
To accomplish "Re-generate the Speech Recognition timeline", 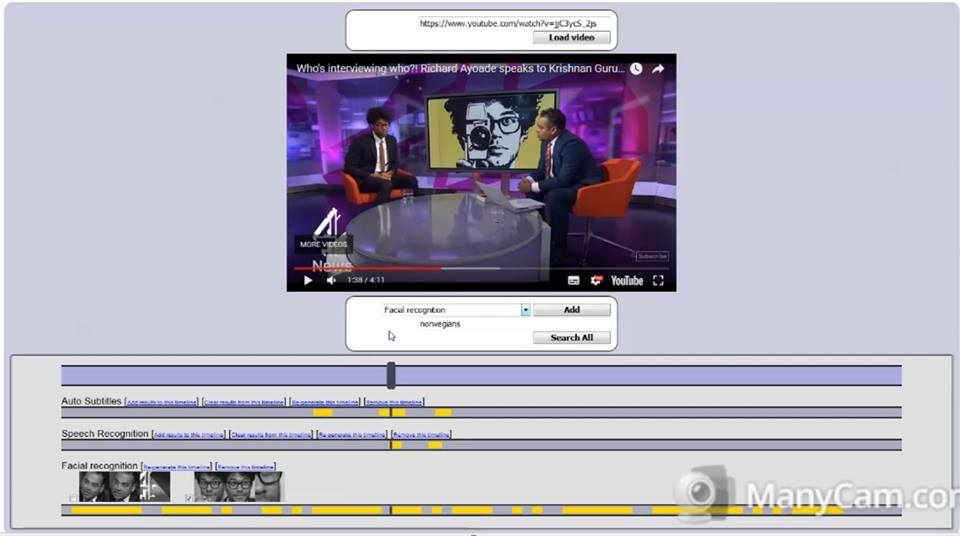I will point(352,435).
